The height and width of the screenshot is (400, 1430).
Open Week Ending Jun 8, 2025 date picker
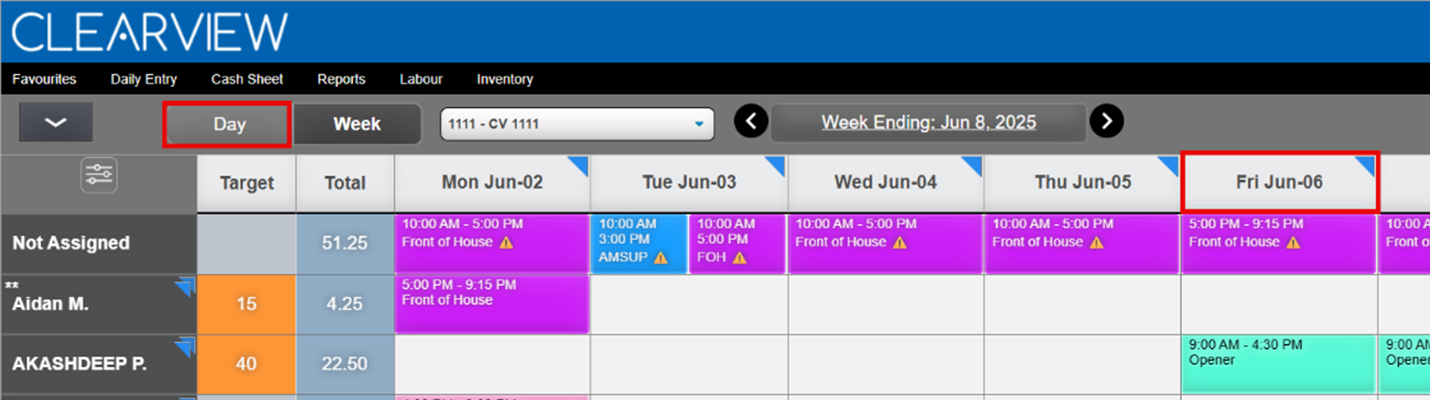tap(928, 123)
